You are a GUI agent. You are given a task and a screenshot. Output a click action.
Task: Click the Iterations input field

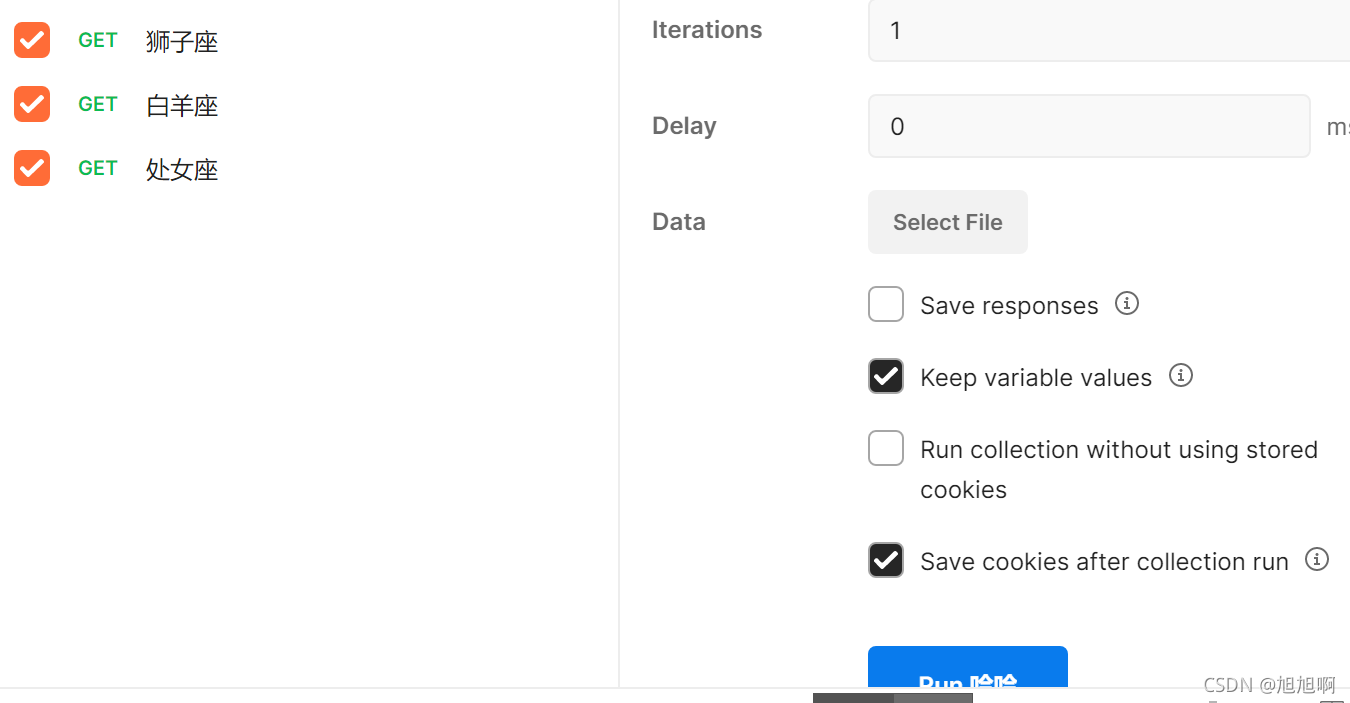tap(1109, 30)
